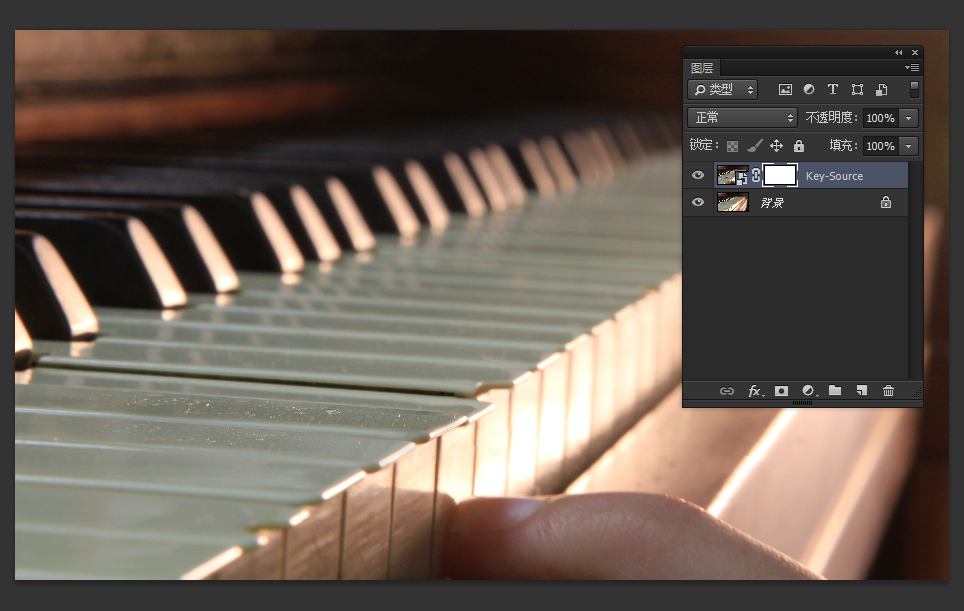The width and height of the screenshot is (964, 611).
Task: Select the 背景 layer thumbnail
Action: [x=732, y=202]
